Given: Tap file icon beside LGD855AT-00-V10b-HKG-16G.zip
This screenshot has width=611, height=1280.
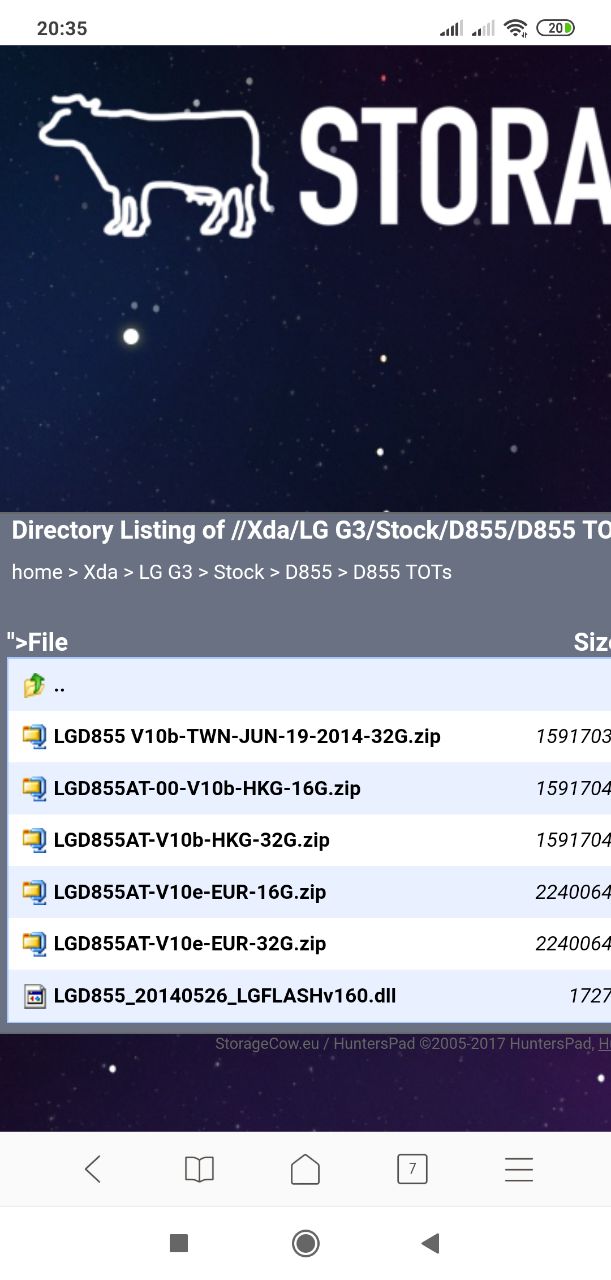Looking at the screenshot, I should point(34,789).
